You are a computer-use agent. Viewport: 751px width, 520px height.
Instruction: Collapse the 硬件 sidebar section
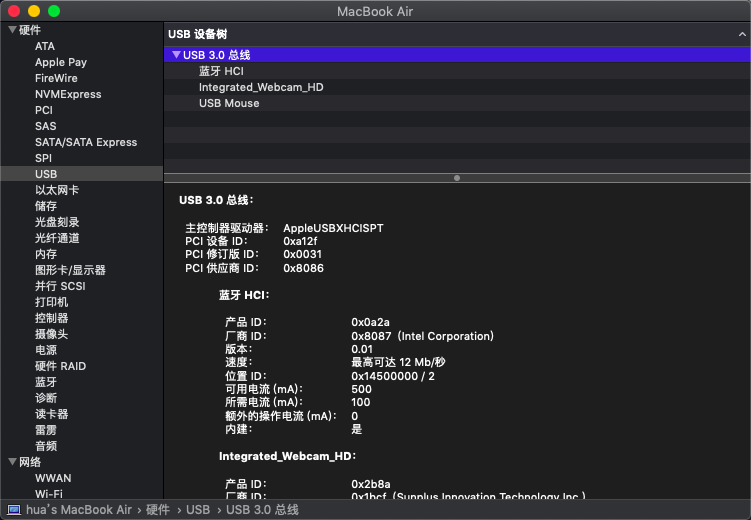[x=12, y=30]
